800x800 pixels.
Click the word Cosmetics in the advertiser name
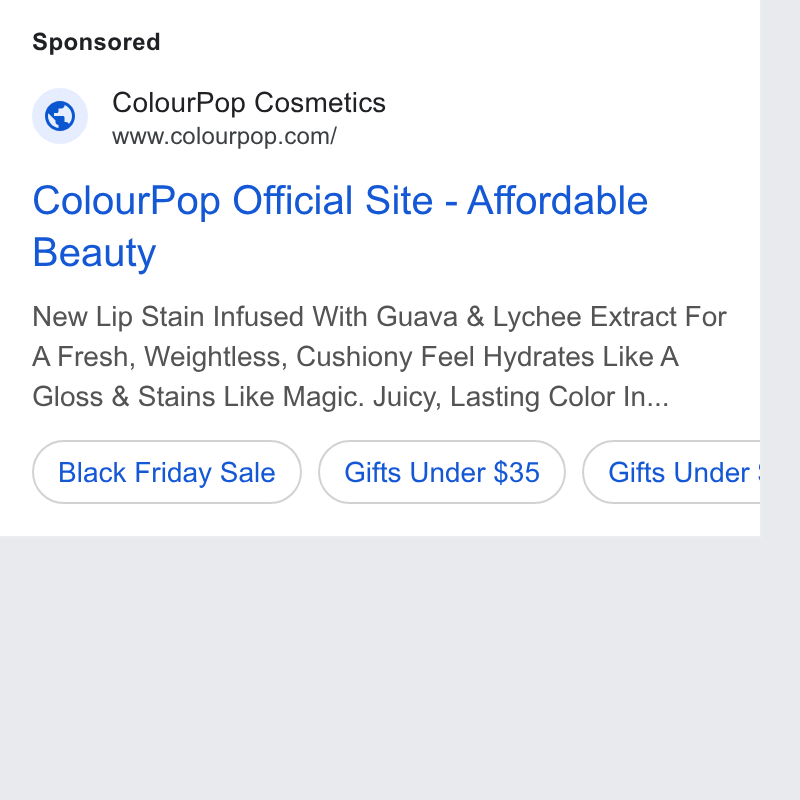coord(320,103)
